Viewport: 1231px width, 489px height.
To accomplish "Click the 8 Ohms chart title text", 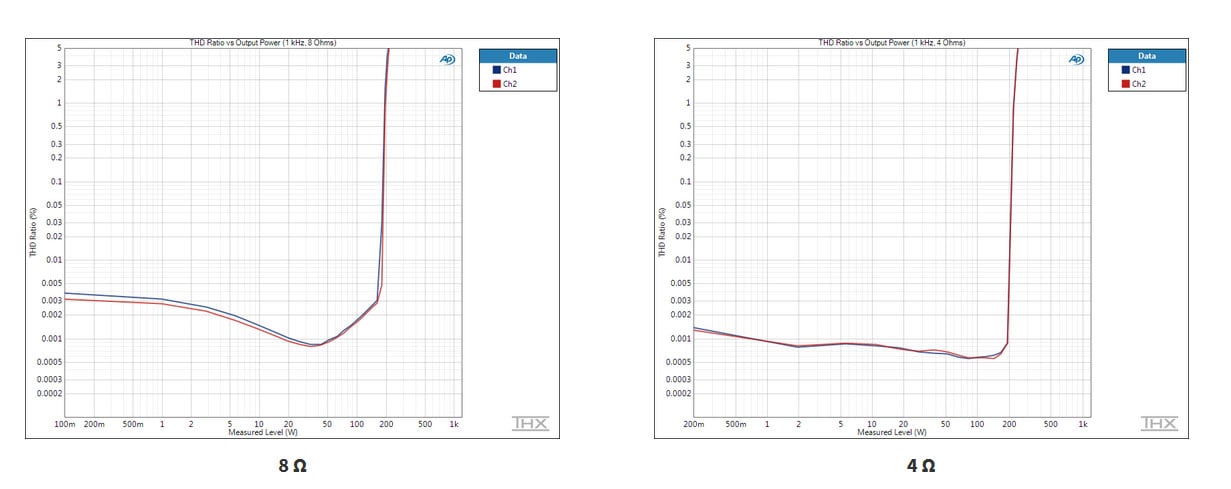I will 263,42.
